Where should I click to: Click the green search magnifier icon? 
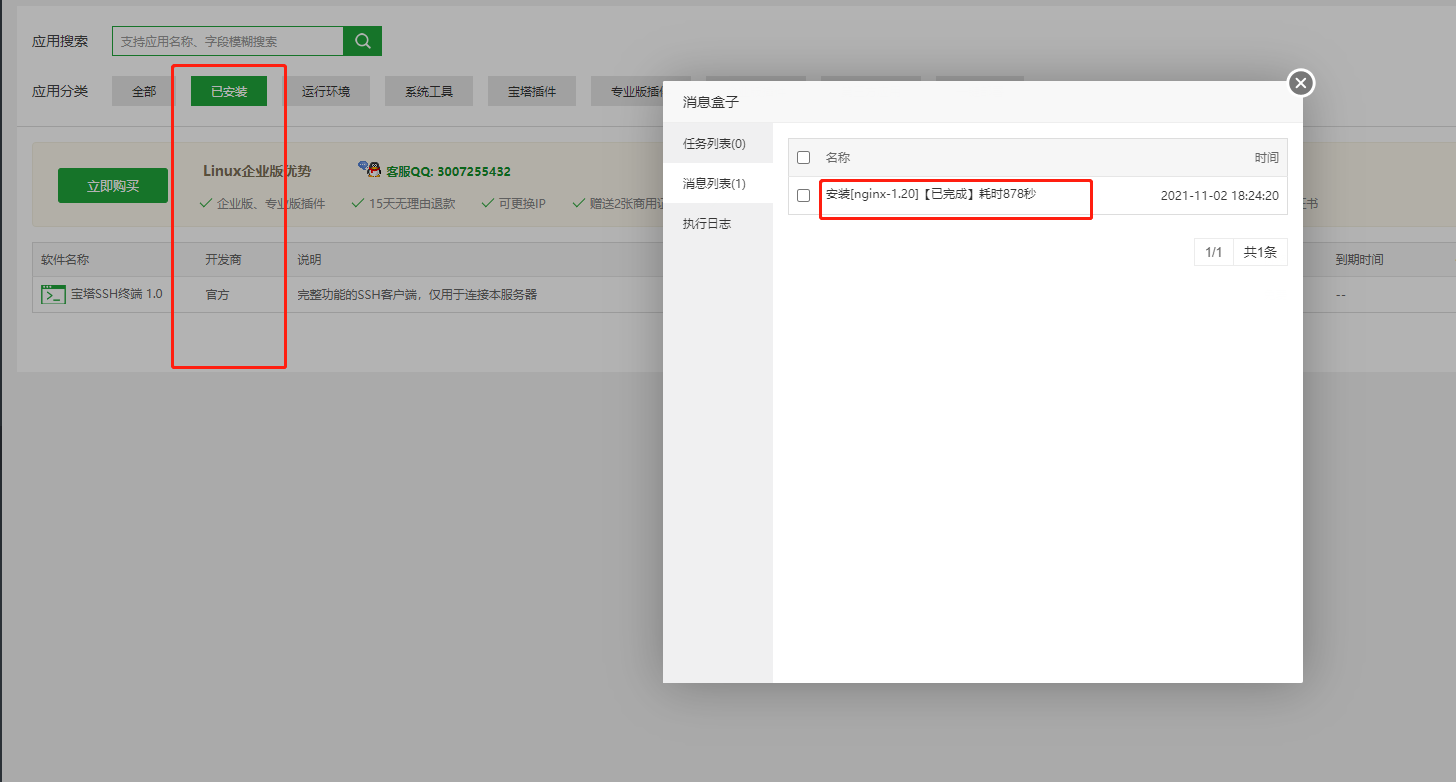coord(362,41)
